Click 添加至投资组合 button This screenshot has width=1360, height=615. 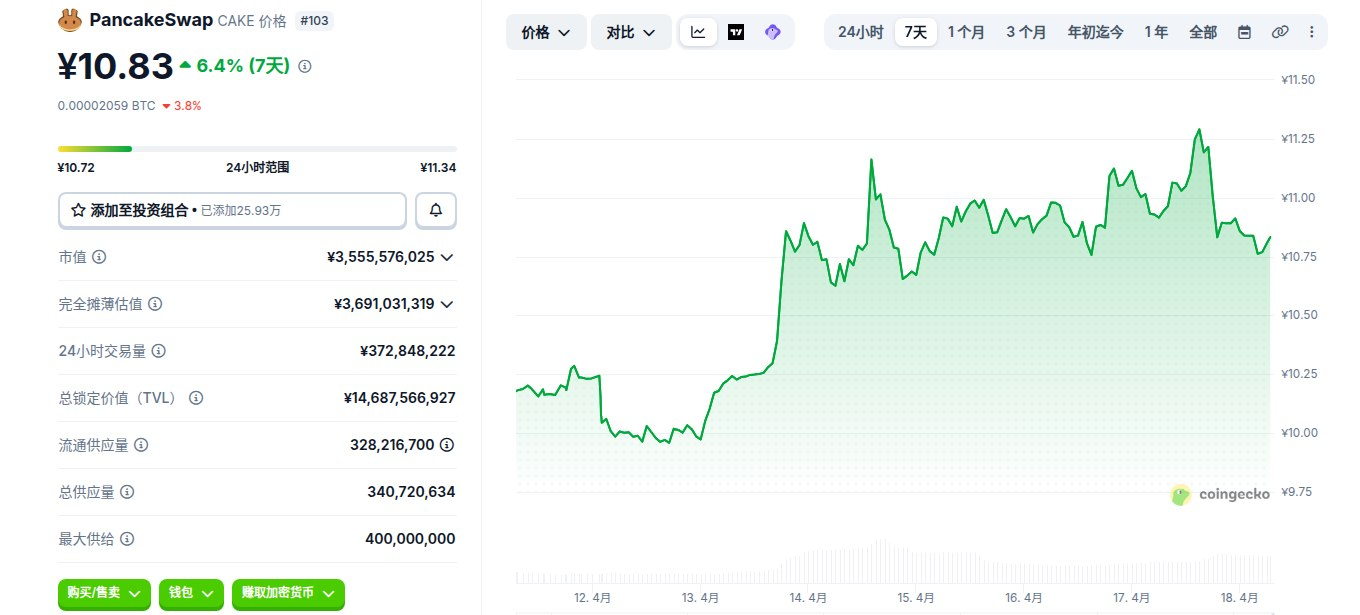[232, 211]
